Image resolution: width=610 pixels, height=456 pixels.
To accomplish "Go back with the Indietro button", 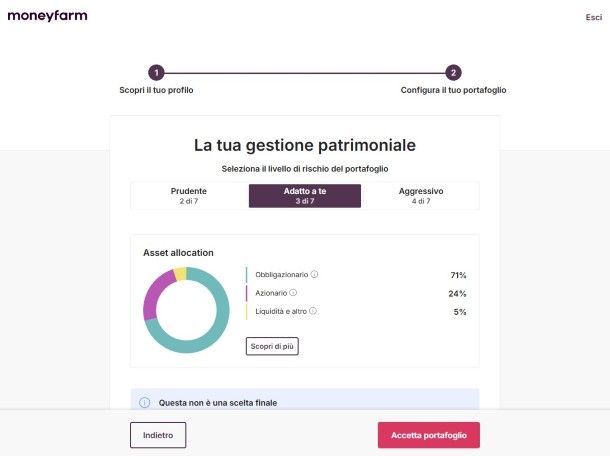I will pyautogui.click(x=158, y=435).
